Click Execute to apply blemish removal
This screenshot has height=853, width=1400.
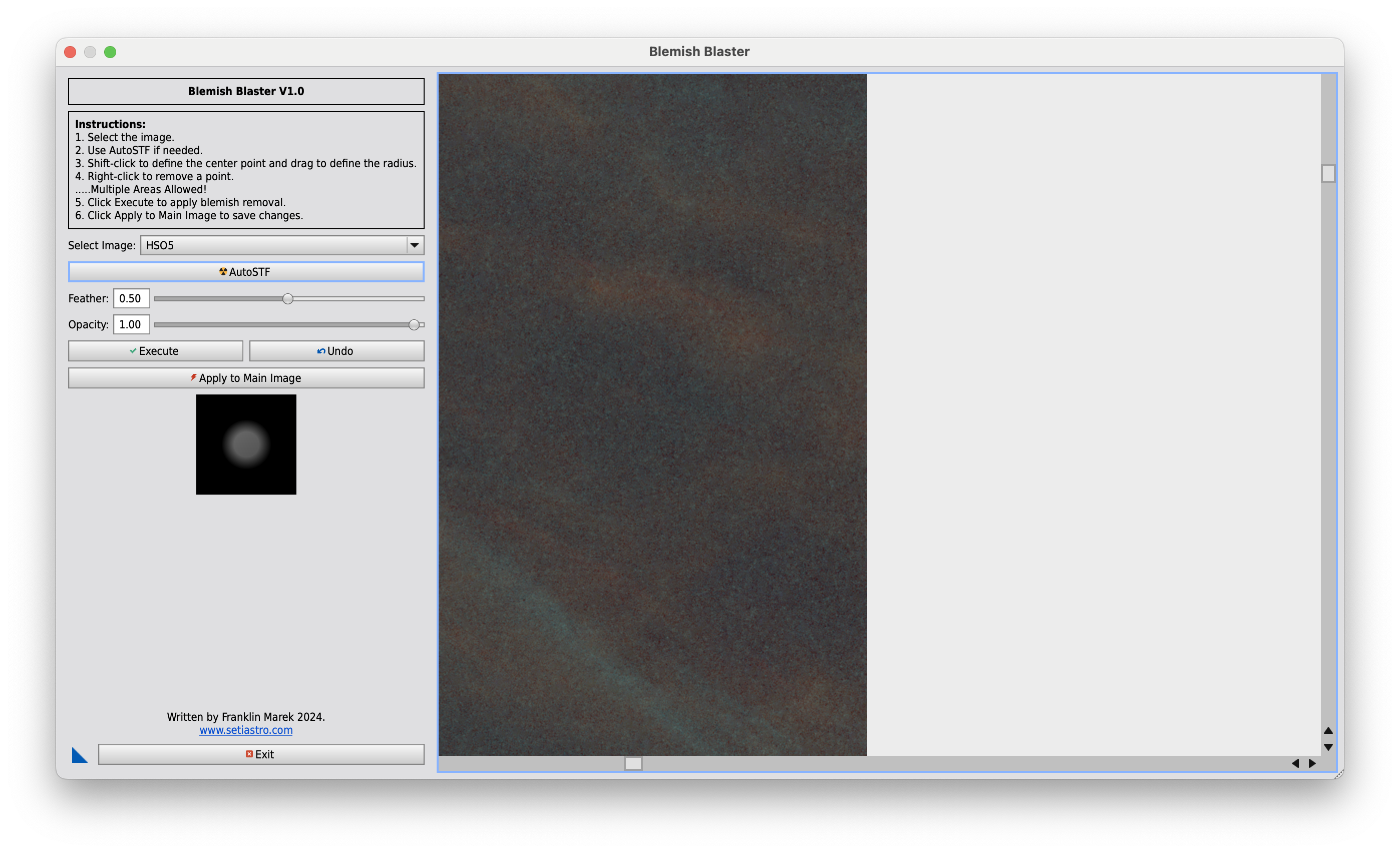(156, 351)
